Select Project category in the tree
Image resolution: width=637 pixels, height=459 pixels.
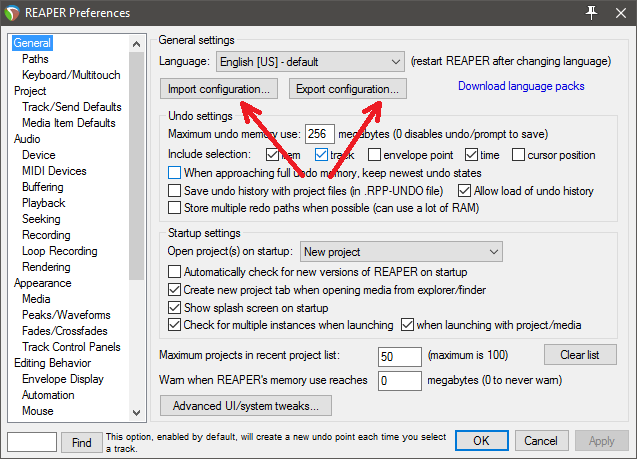[30, 91]
